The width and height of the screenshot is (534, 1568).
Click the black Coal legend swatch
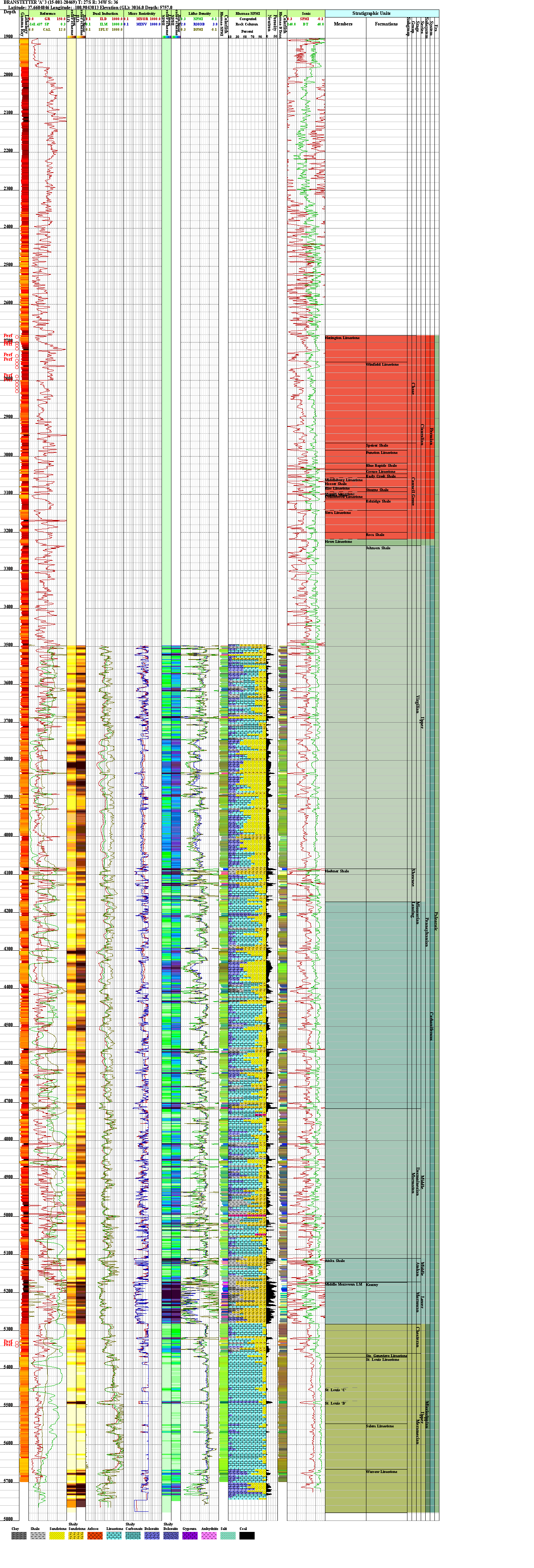(247, 1535)
